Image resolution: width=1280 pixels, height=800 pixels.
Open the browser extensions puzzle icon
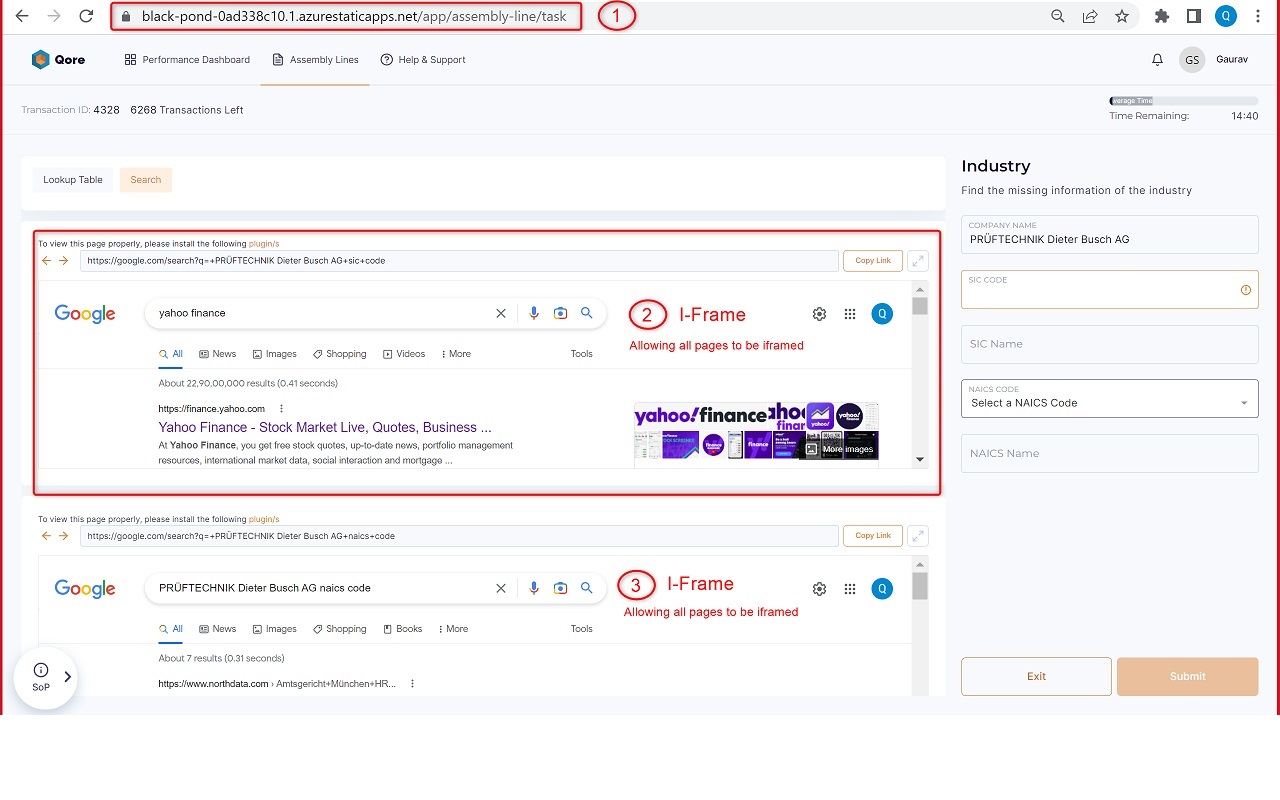(x=1162, y=16)
